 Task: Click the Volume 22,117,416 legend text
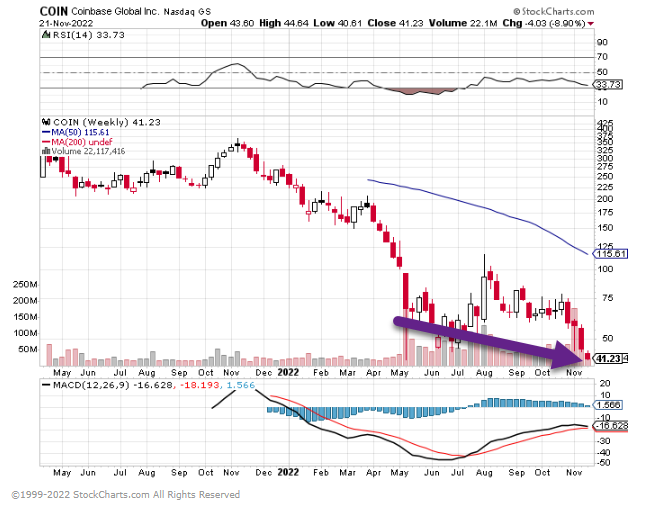[88, 151]
